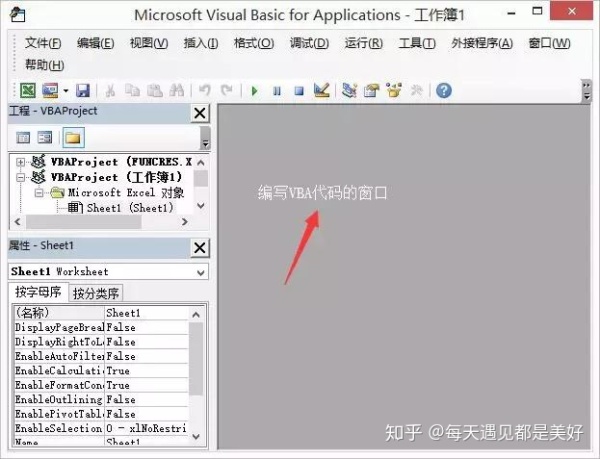Save the workbook with the floppy icon
The height and width of the screenshot is (459, 600).
(83, 91)
